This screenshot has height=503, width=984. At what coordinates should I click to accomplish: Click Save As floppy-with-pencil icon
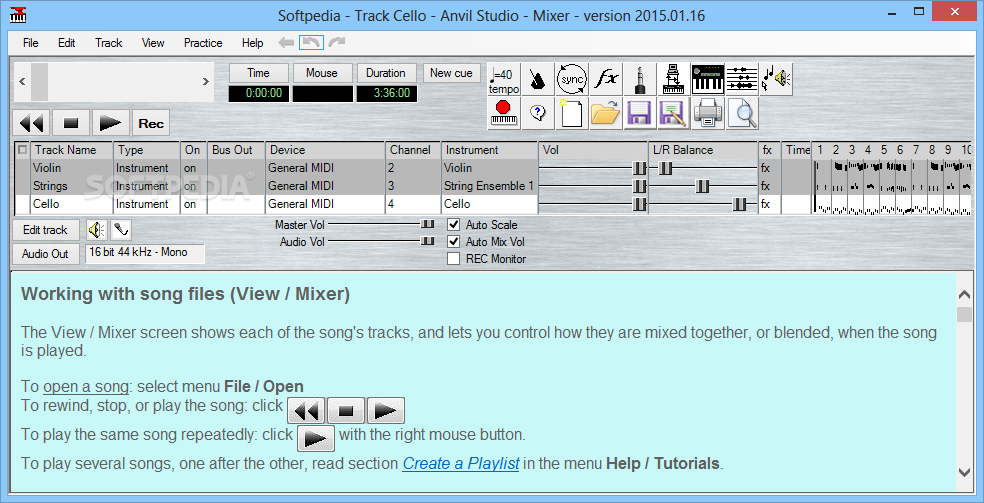[674, 114]
